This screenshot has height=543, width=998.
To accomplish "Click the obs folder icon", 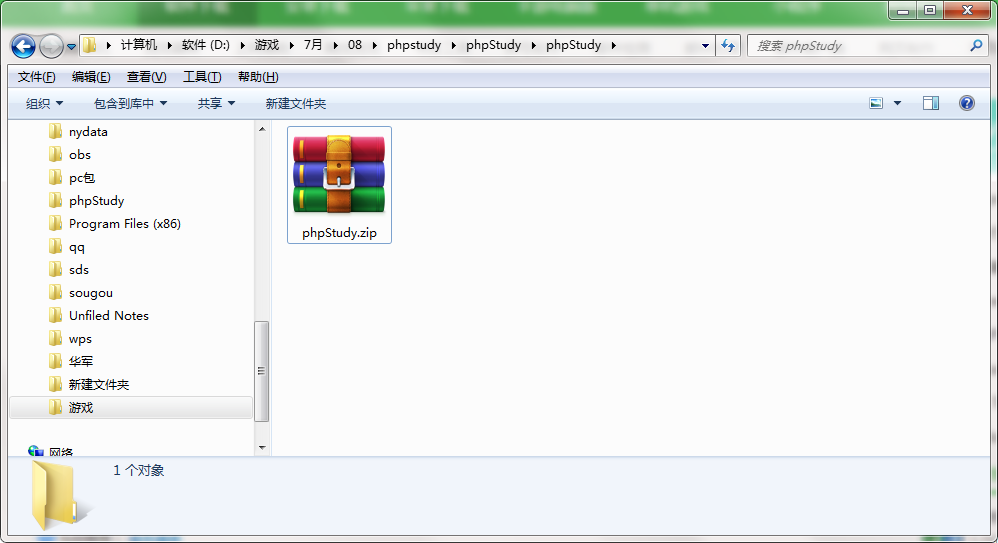I will click(x=55, y=155).
